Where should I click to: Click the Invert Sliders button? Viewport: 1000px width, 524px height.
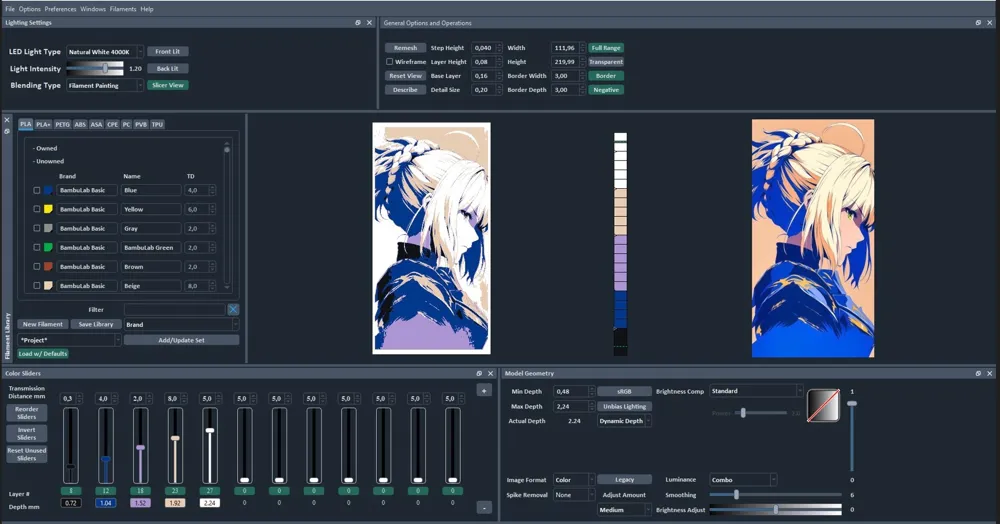tap(27, 433)
